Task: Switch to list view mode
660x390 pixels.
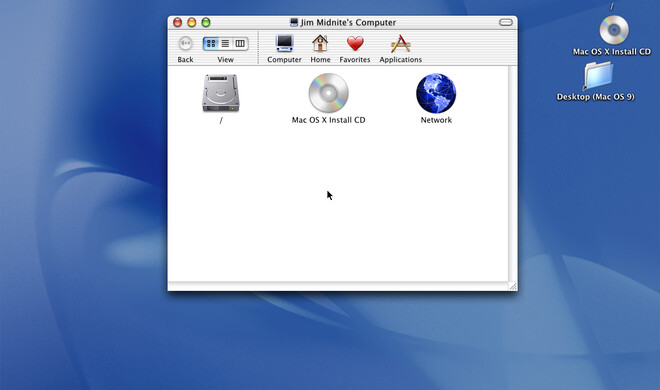Action: tap(226, 43)
